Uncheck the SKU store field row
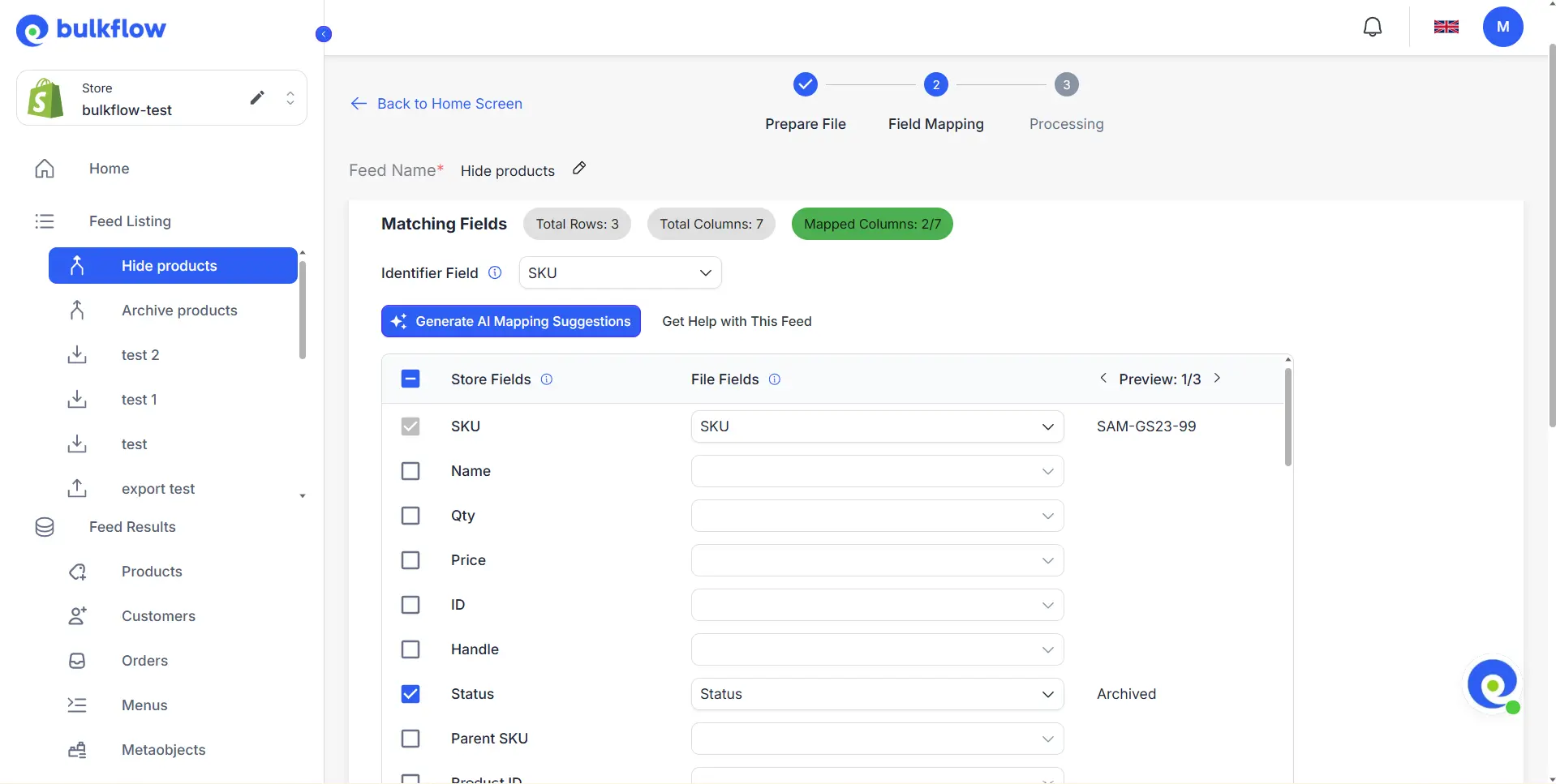The image size is (1556, 784). coord(410,426)
